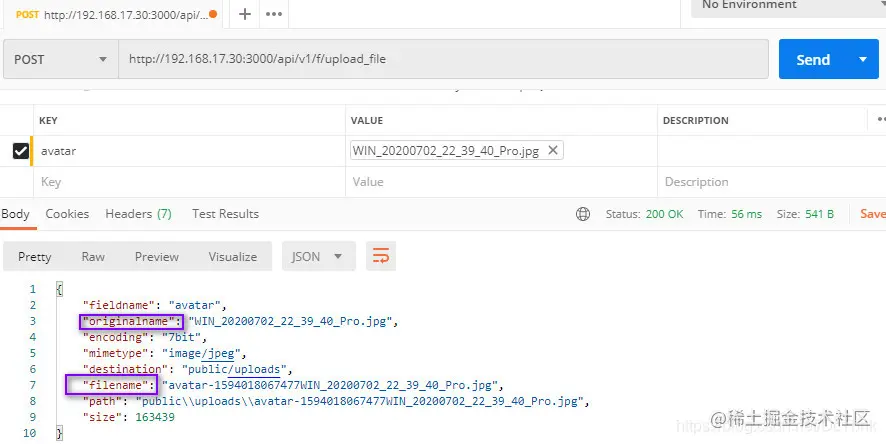Click the VALUE column header
This screenshot has width=886, height=444.
pos(367,120)
